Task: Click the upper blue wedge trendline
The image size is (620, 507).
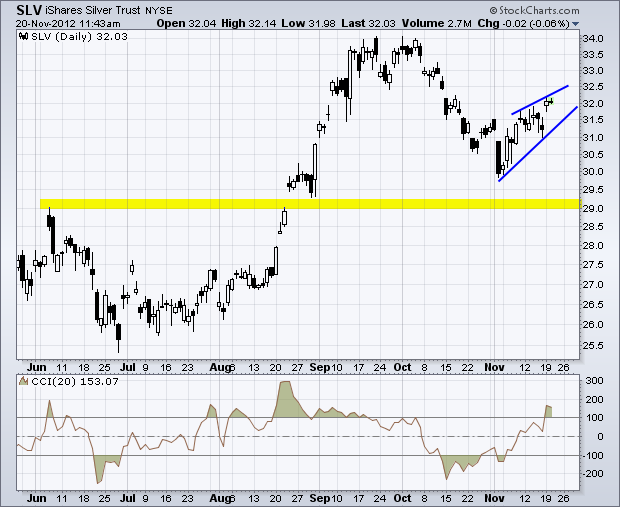Action: click(x=540, y=100)
